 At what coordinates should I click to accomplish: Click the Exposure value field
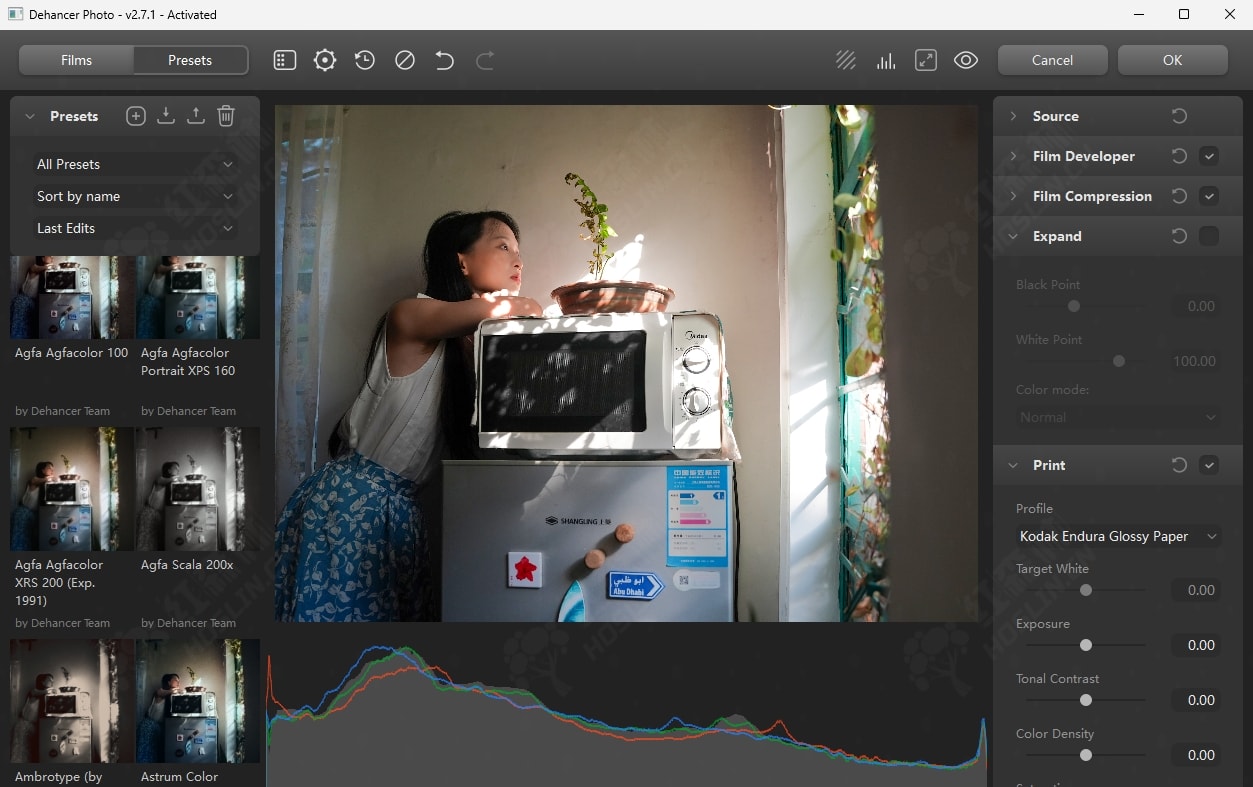[1196, 645]
